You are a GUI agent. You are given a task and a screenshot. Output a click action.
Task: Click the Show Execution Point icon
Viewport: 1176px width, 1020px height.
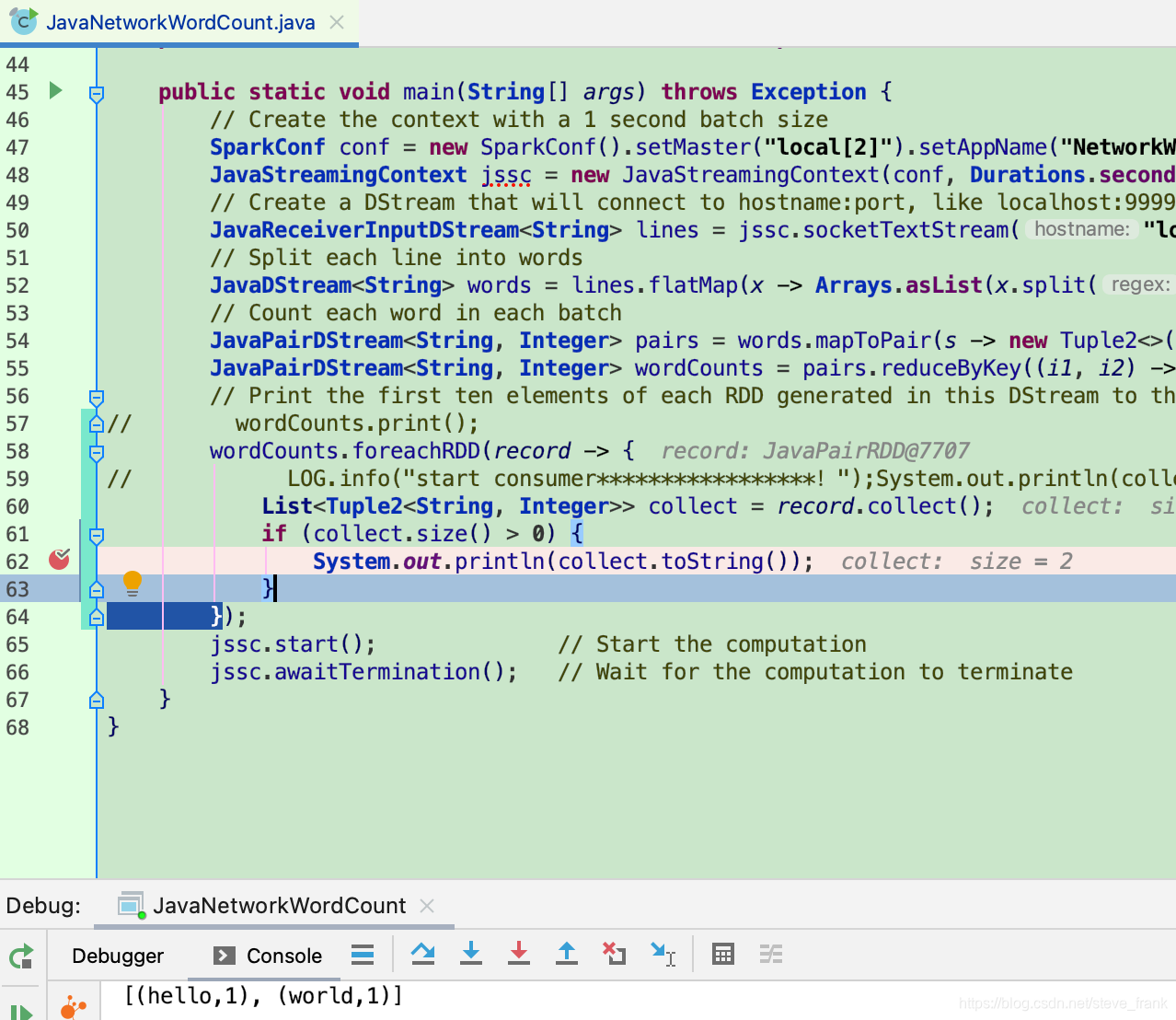[x=363, y=955]
